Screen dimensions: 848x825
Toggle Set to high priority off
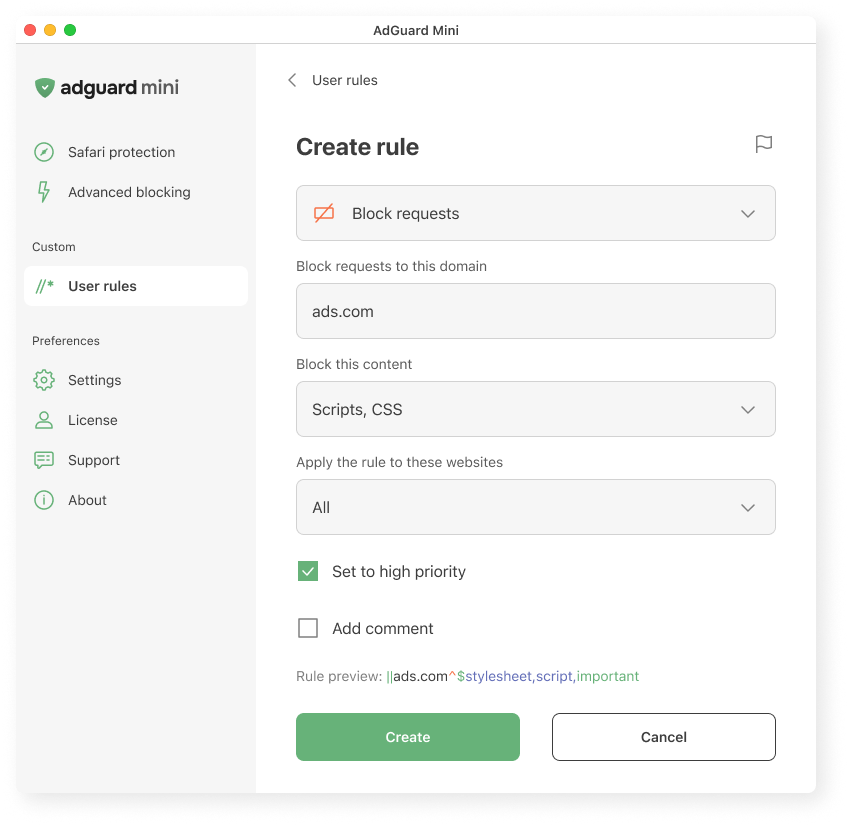[x=308, y=571]
